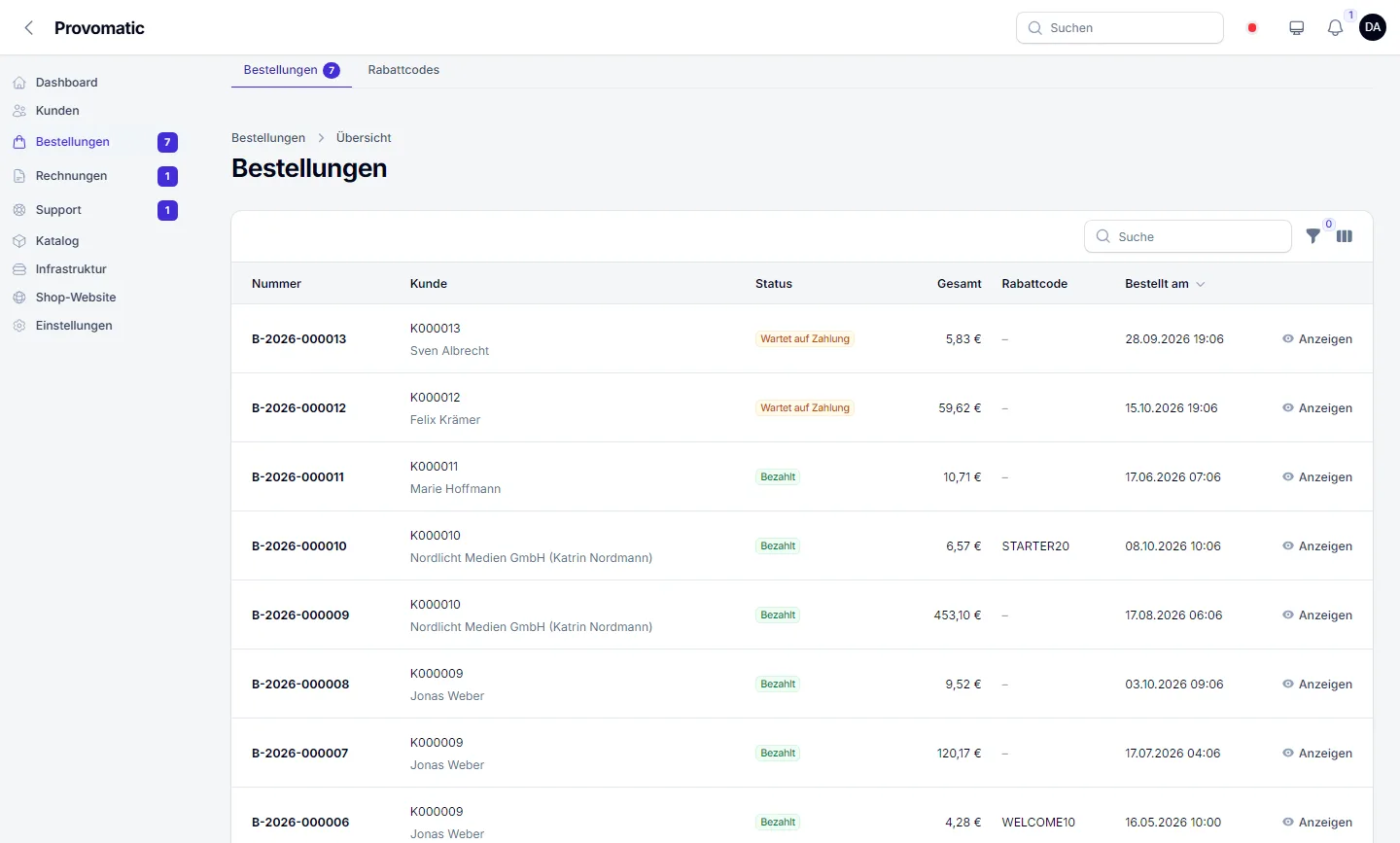Open the Dashboard home icon
The height and width of the screenshot is (843, 1400).
[19, 83]
